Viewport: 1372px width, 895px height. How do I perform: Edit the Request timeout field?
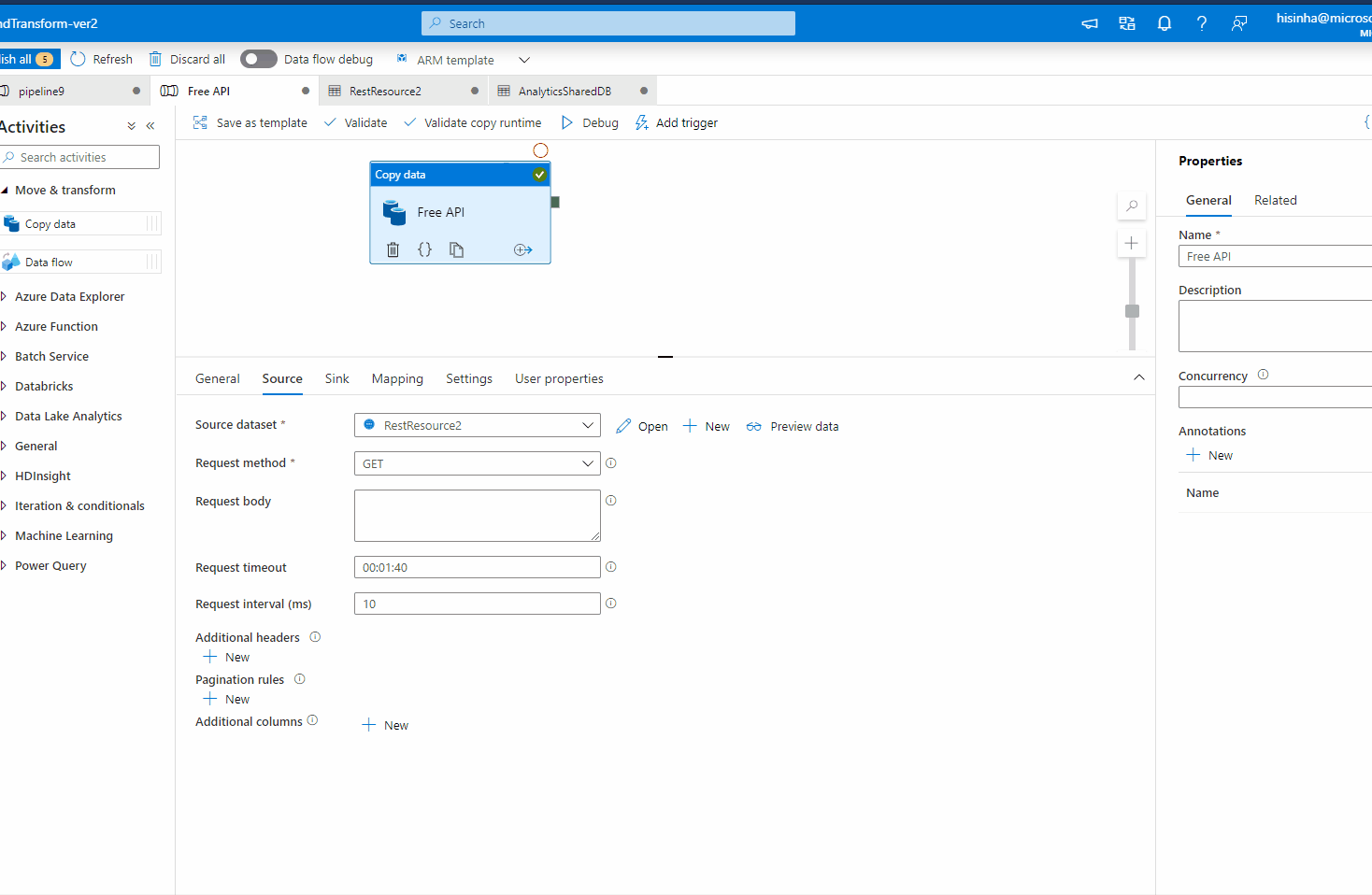pos(477,567)
